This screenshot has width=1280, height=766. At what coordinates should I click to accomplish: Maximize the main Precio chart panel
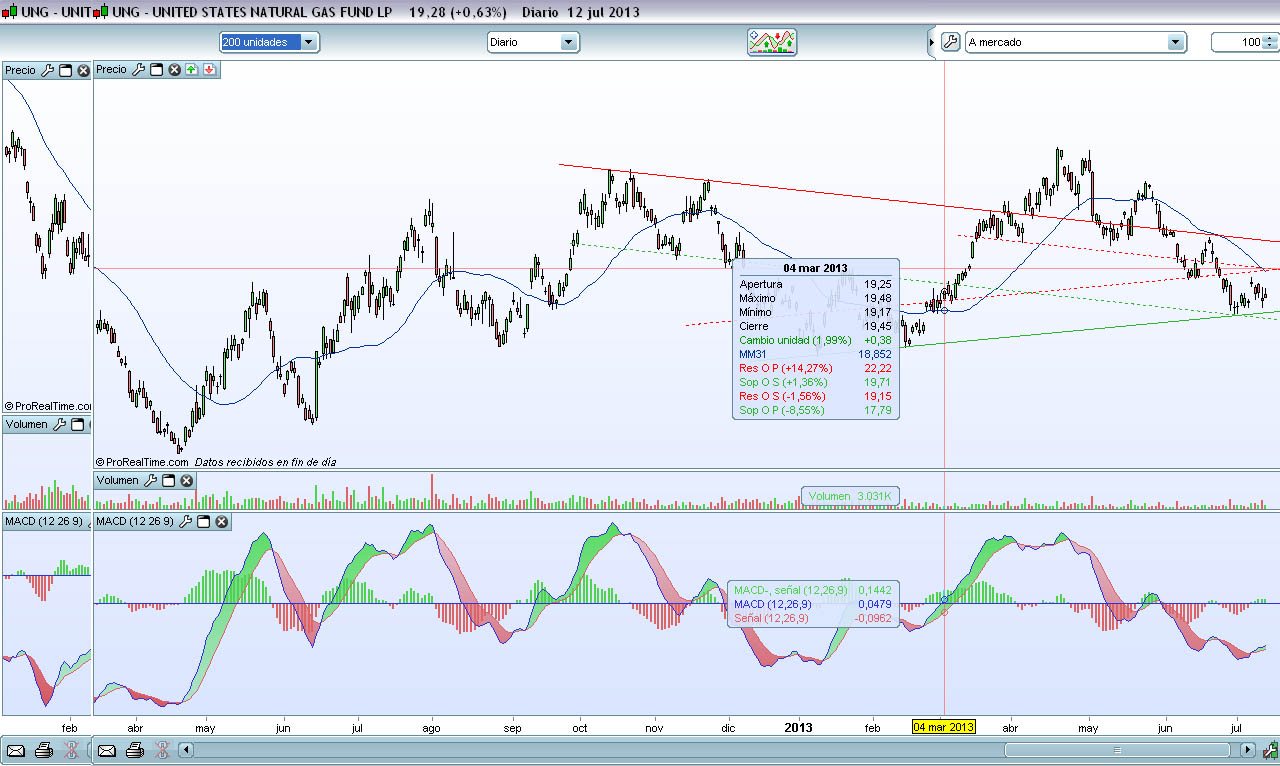tap(157, 70)
